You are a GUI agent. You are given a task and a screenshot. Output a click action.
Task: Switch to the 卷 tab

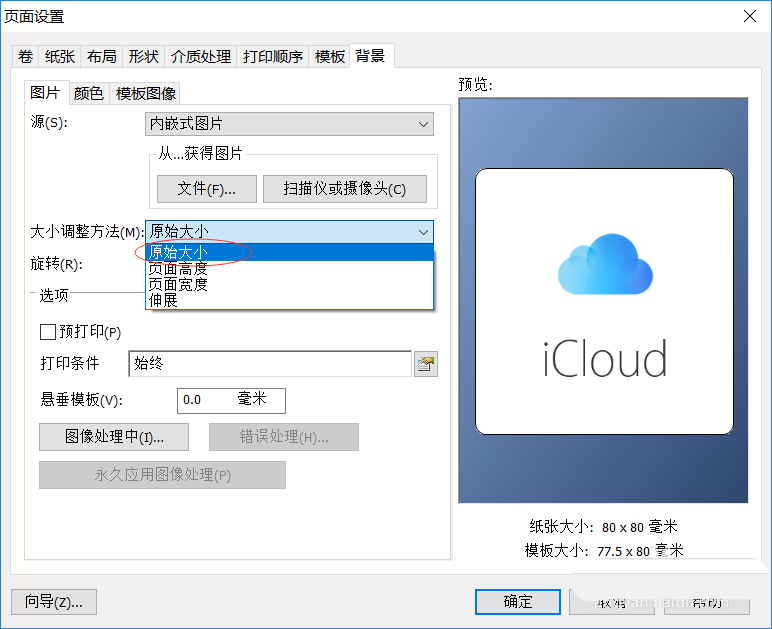[x=25, y=57]
